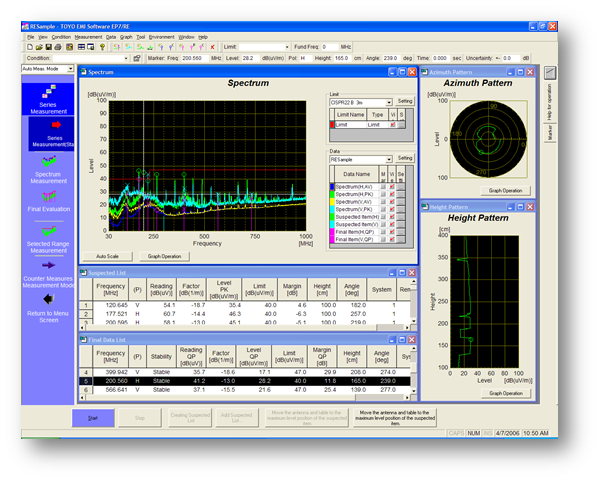600x481 pixels.
Task: Click the Marker Freq field showing 200.560
Action: [194, 58]
